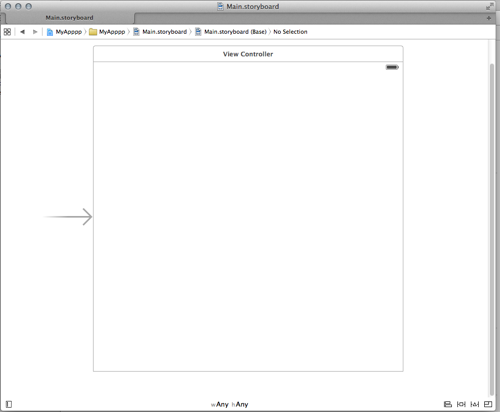Expand the MyApppp project breadcrumb
This screenshot has height=412, width=500.
point(64,32)
